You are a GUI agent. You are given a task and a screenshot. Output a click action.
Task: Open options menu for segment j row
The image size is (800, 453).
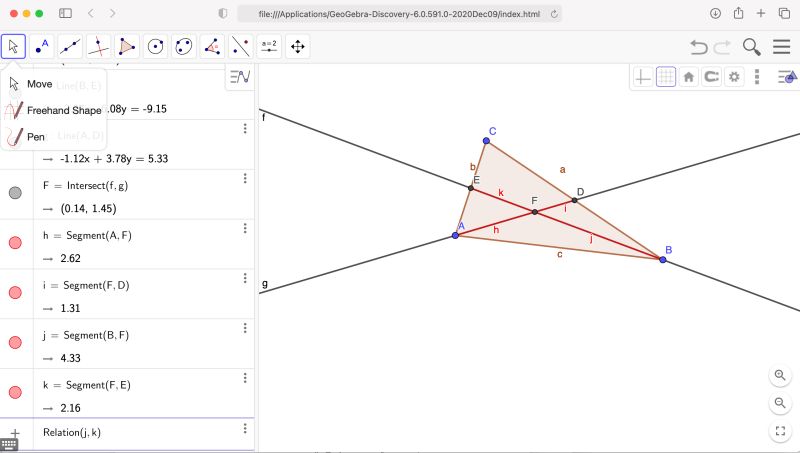245,328
